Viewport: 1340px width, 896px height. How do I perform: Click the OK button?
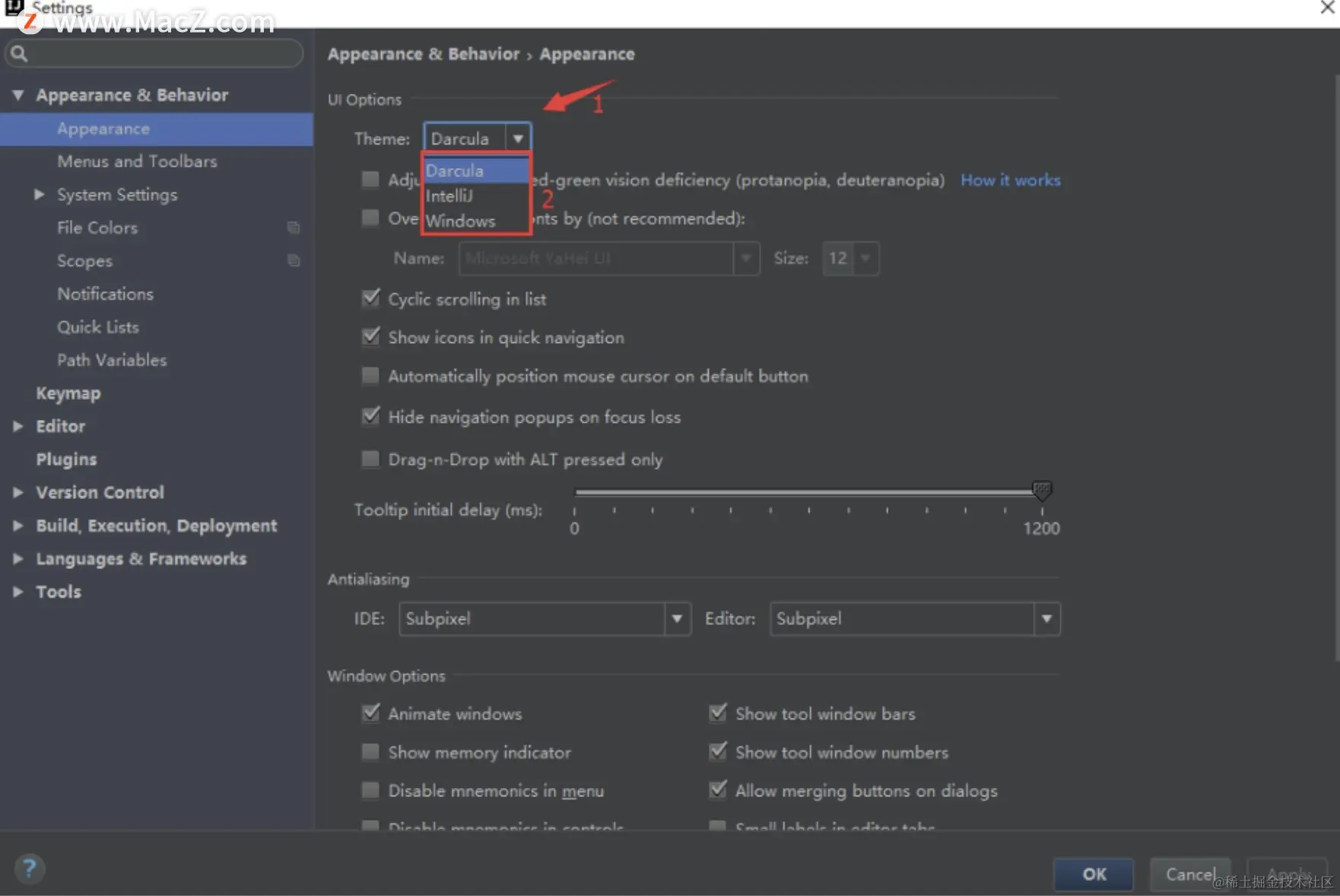coord(1094,874)
